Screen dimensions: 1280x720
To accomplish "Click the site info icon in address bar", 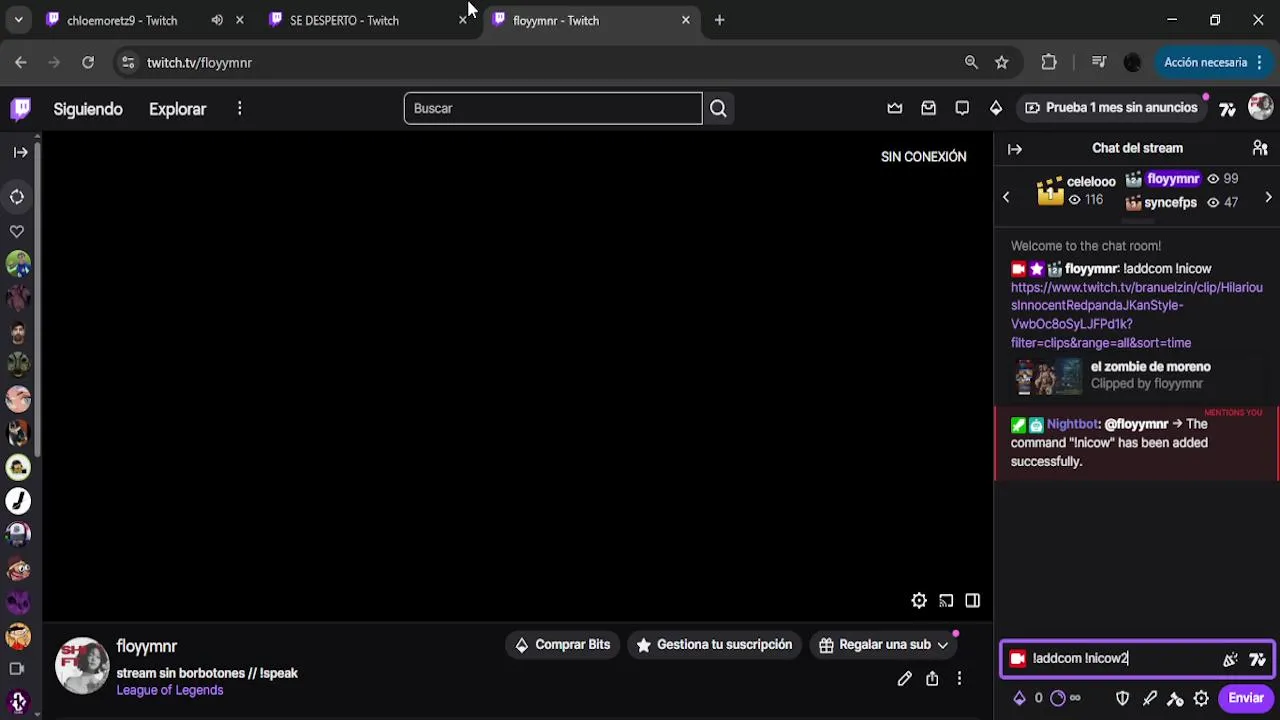I will coord(127,62).
